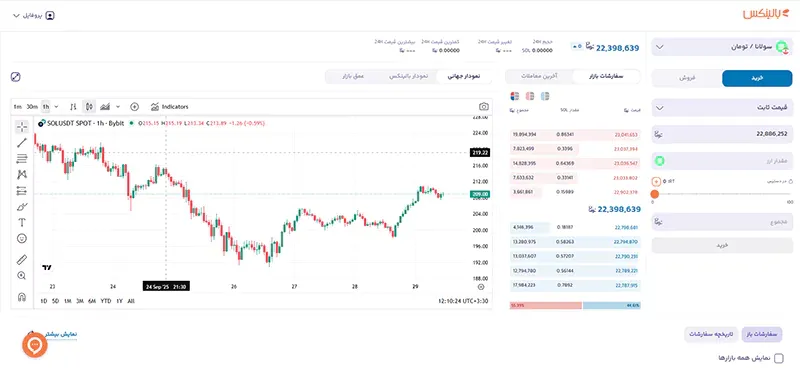The height and width of the screenshot is (379, 800).
Task: Expand the profile dropdown chevron
Action: tap(16, 15)
